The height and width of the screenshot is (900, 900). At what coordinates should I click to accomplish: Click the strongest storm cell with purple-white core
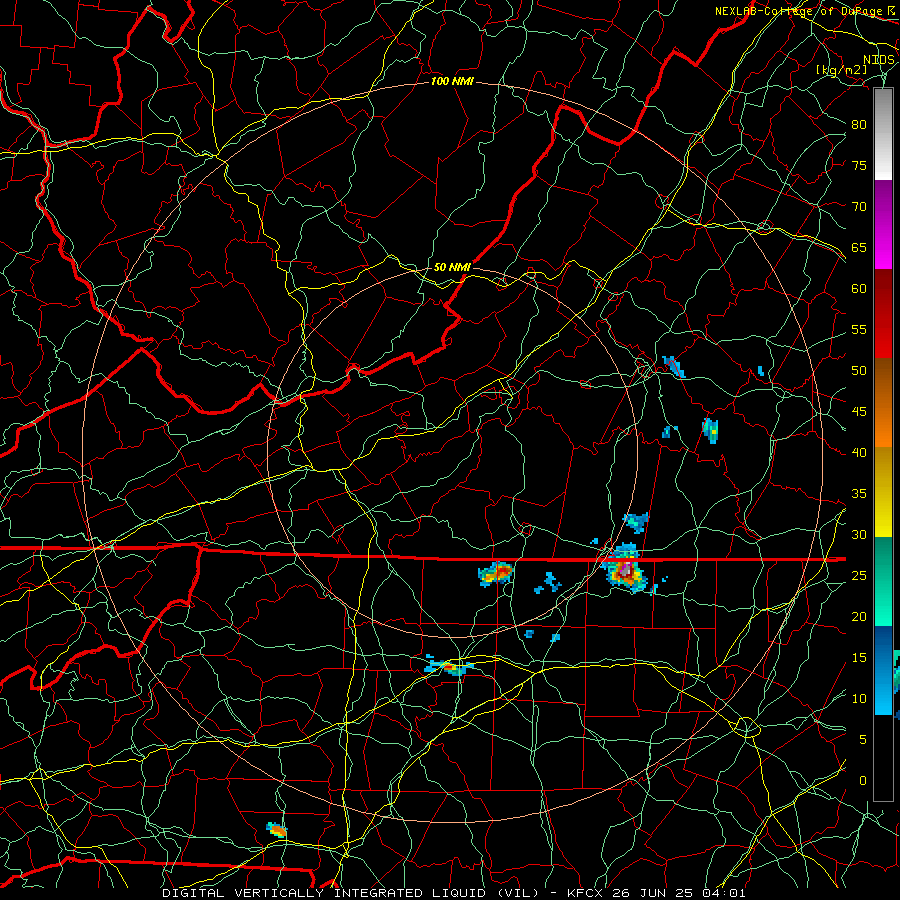(624, 571)
